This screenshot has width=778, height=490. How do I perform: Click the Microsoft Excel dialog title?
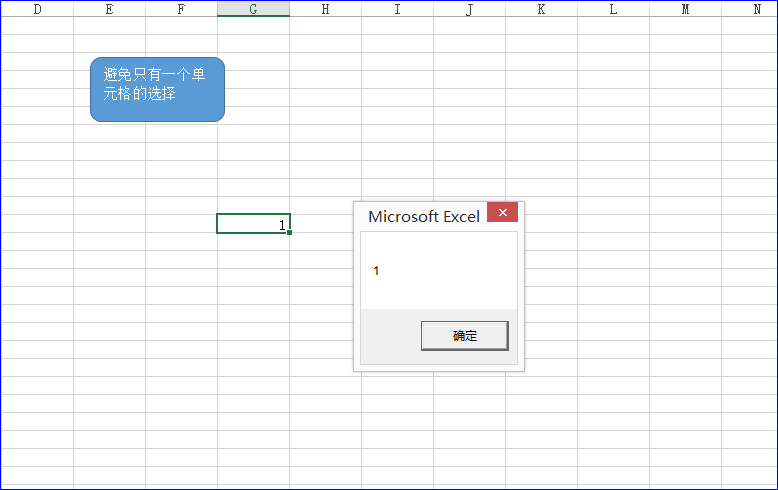pos(424,216)
